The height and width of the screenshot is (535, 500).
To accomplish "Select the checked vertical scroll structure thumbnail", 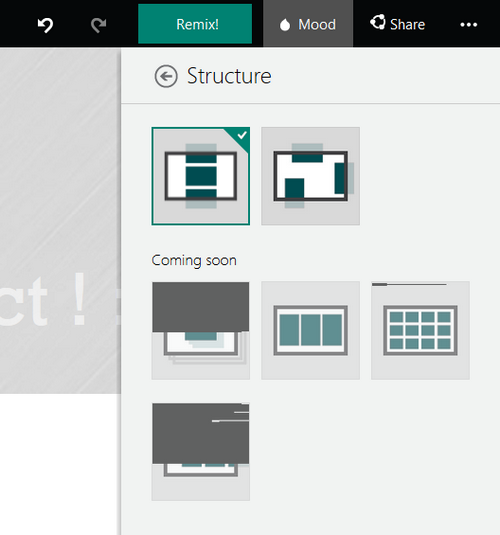I will pyautogui.click(x=201, y=176).
